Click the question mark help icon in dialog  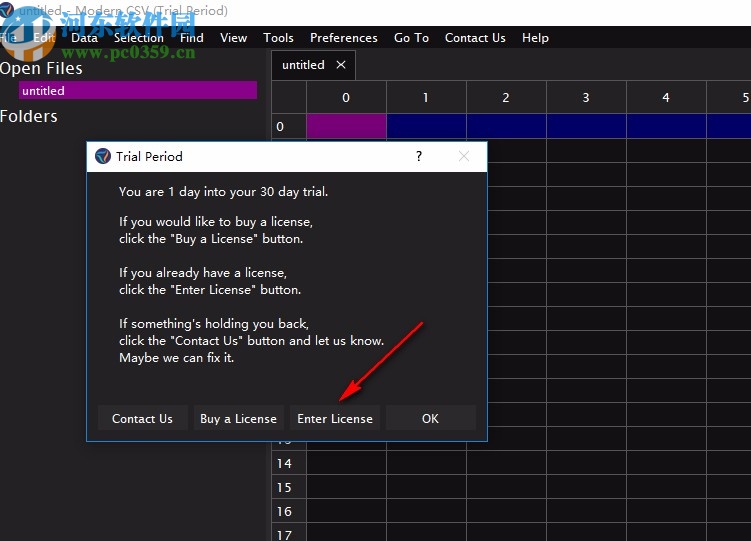click(419, 156)
